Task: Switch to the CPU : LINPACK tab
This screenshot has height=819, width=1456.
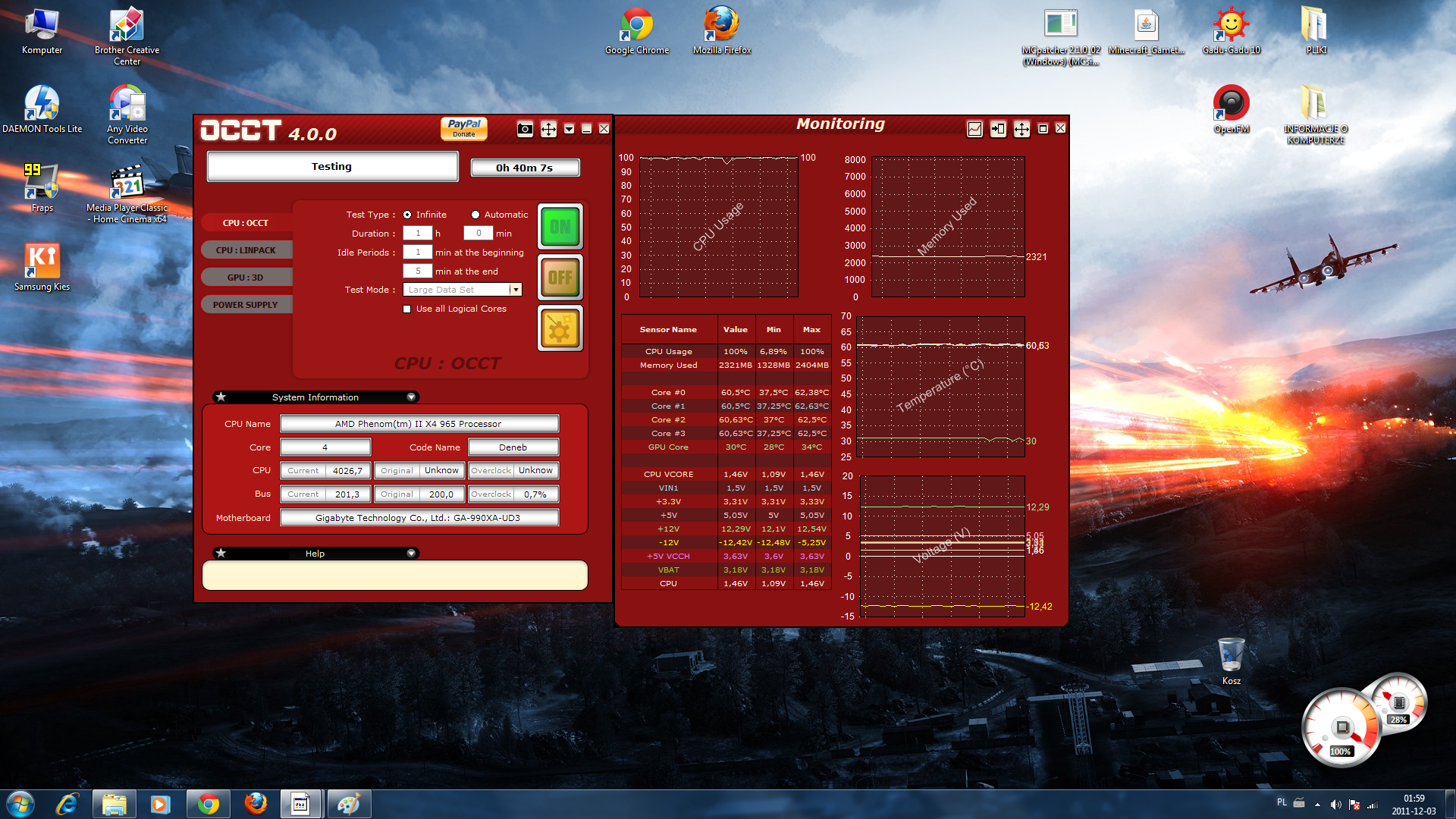Action: 246,250
